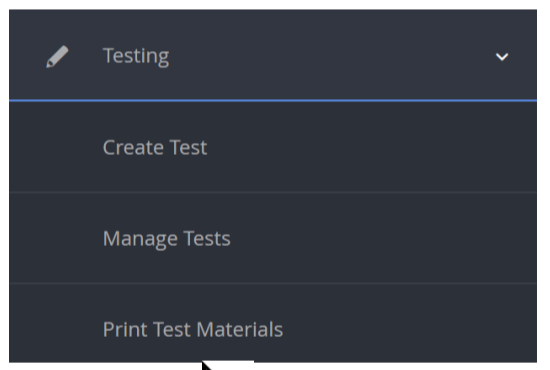
Task: Choose the Create Test submenu entry
Action: (x=273, y=147)
